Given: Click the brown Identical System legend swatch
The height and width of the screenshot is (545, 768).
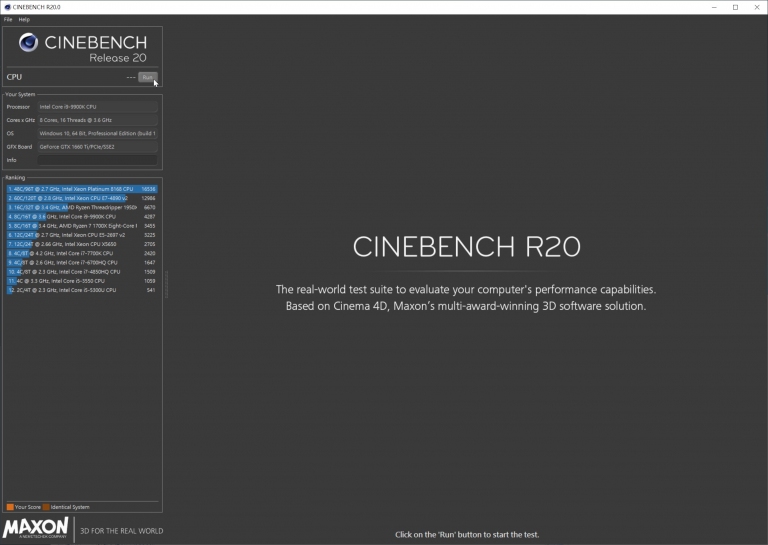Looking at the screenshot, I should [46, 507].
